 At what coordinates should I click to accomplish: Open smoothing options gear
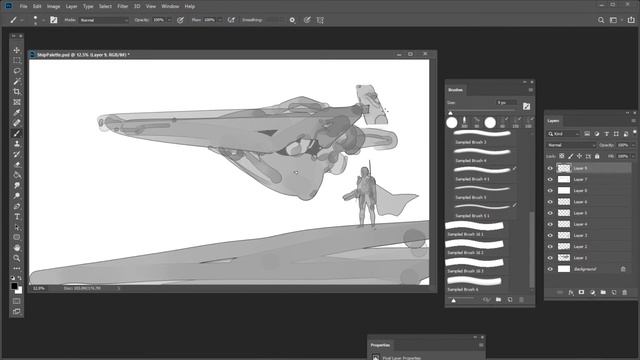point(292,20)
